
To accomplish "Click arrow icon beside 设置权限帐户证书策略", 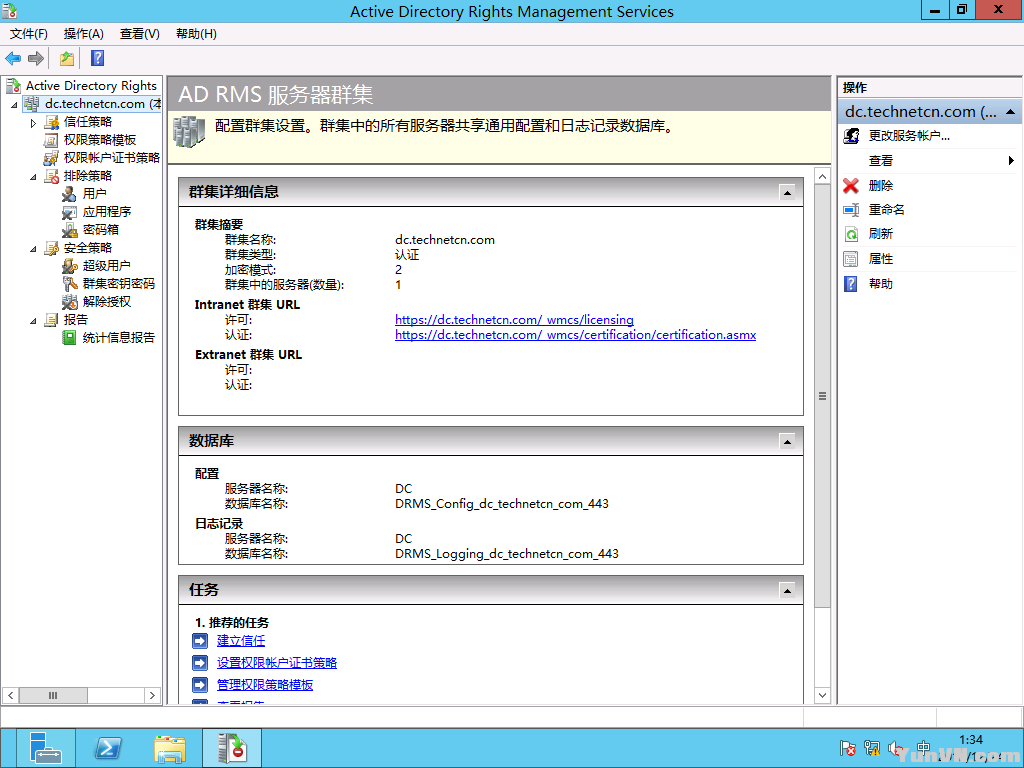I will coord(200,664).
